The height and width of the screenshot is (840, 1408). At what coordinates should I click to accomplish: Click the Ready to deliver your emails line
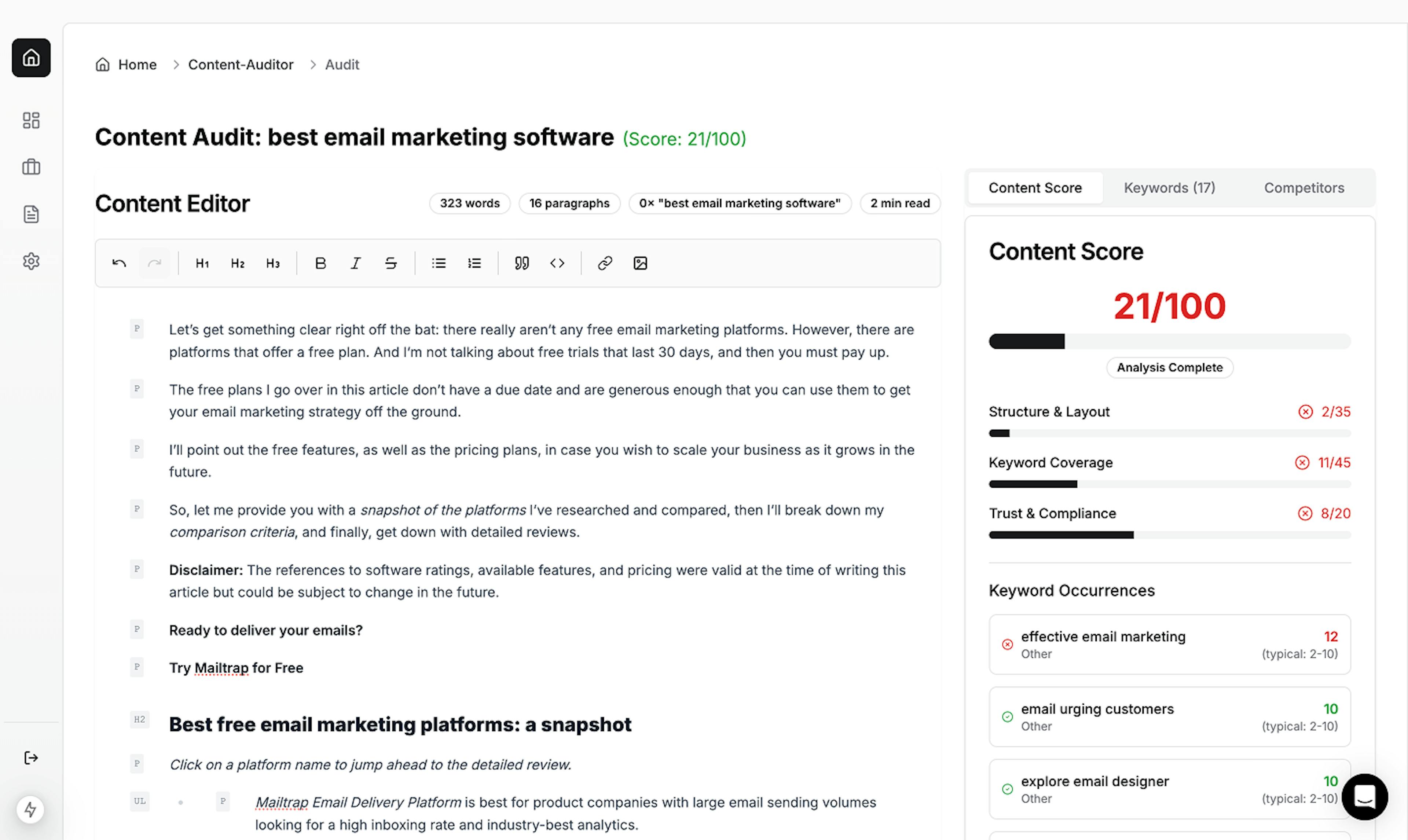click(x=266, y=631)
